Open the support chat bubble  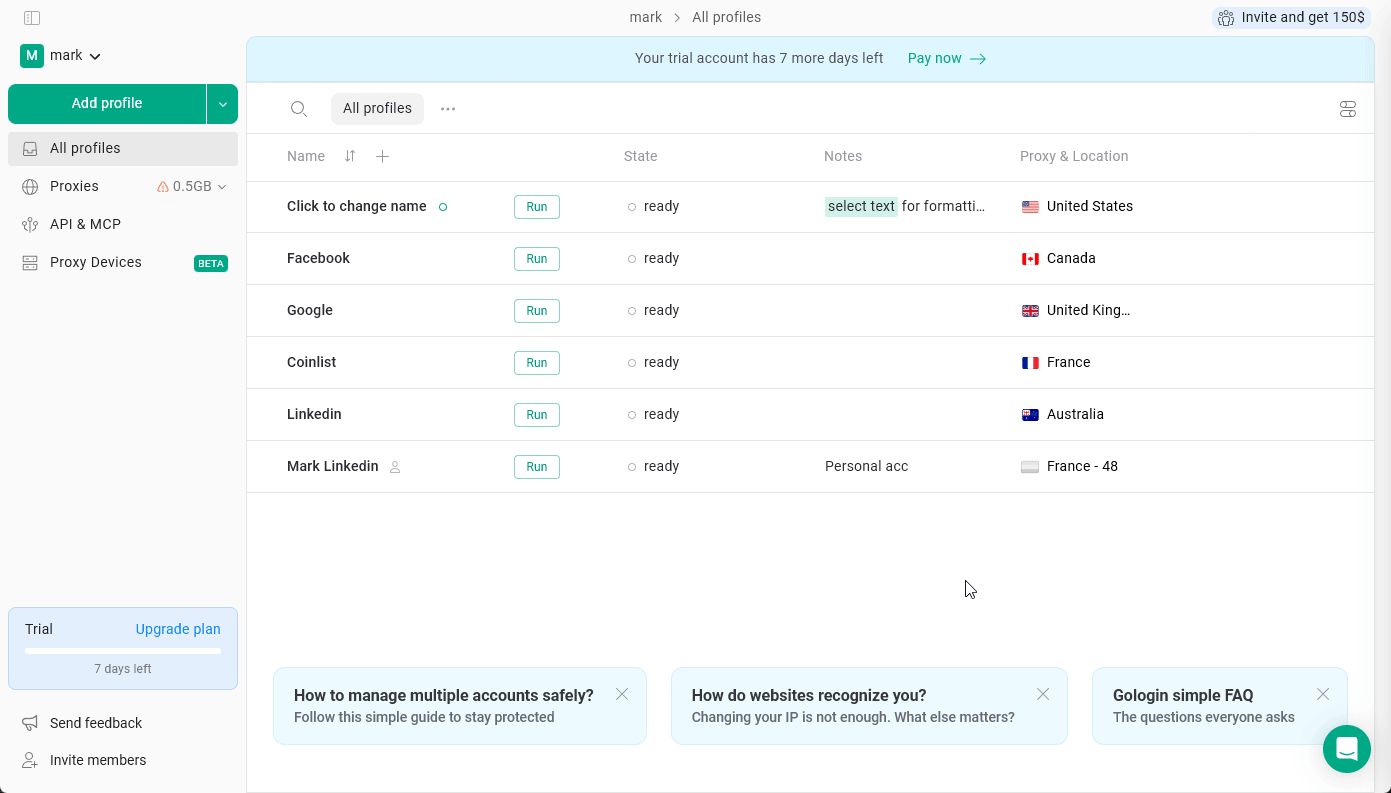click(1346, 748)
